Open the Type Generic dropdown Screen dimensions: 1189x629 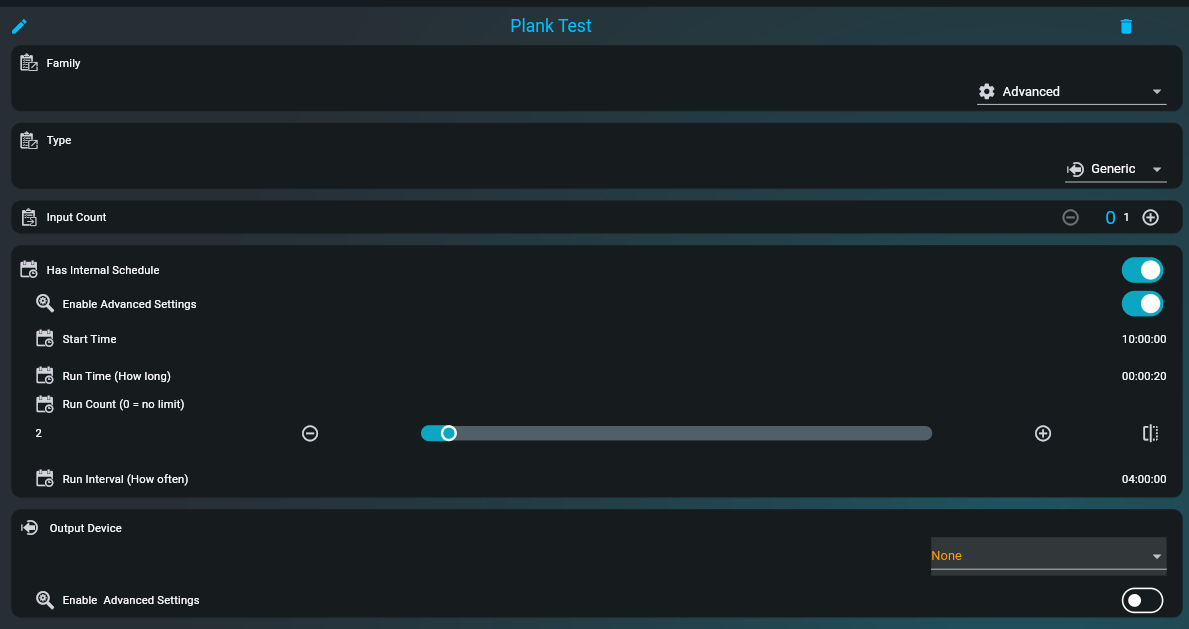click(x=1115, y=169)
